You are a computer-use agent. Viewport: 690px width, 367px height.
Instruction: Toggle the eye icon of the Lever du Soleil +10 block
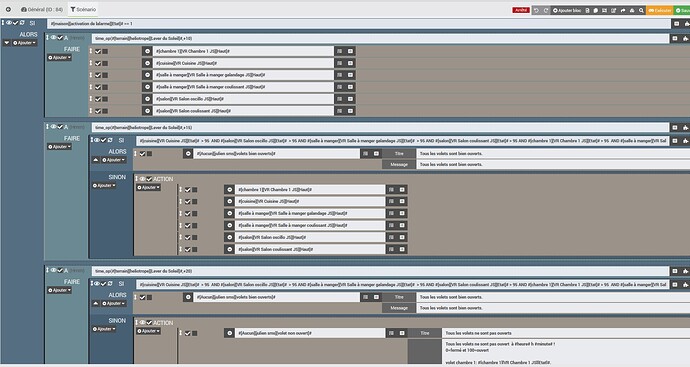[53, 38]
